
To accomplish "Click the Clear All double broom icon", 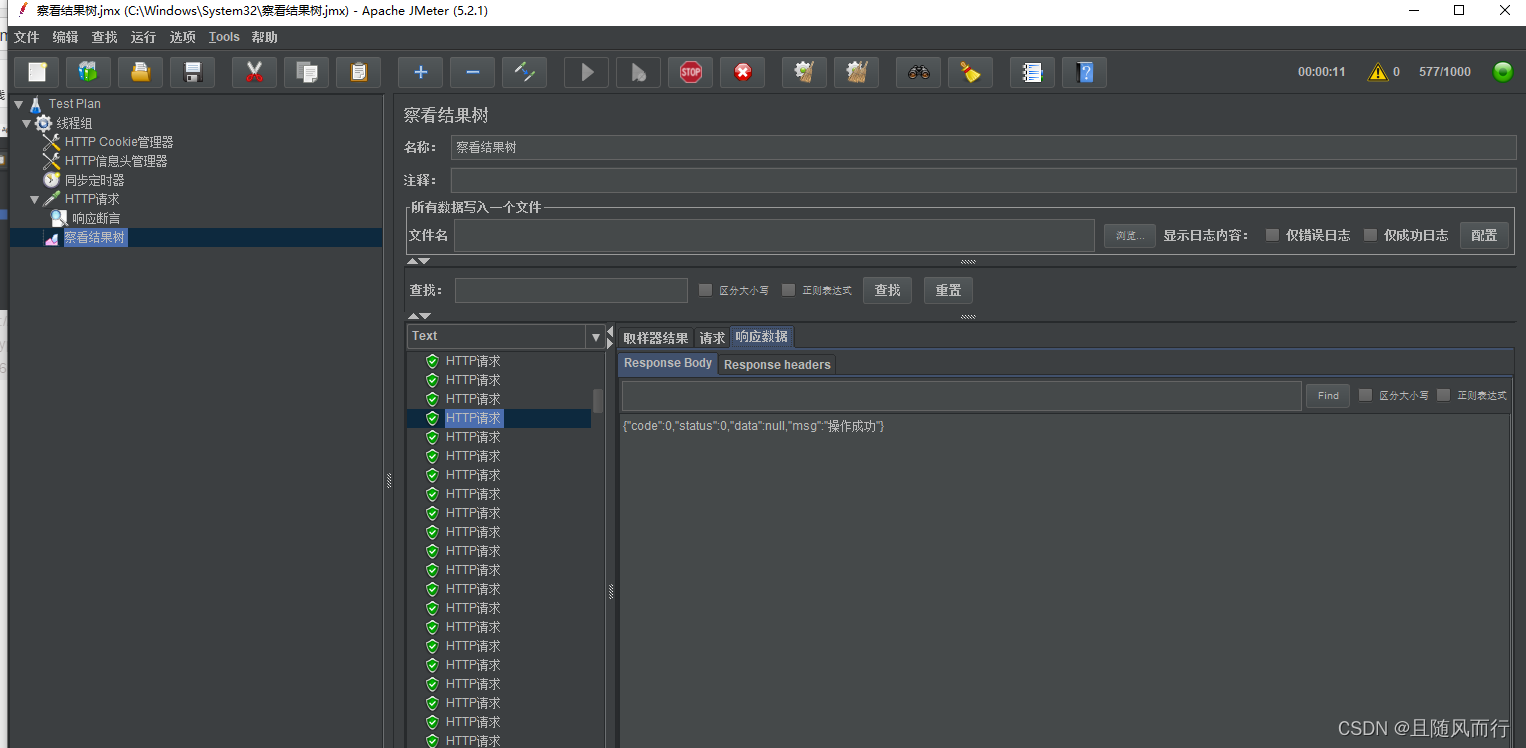I will (x=856, y=72).
